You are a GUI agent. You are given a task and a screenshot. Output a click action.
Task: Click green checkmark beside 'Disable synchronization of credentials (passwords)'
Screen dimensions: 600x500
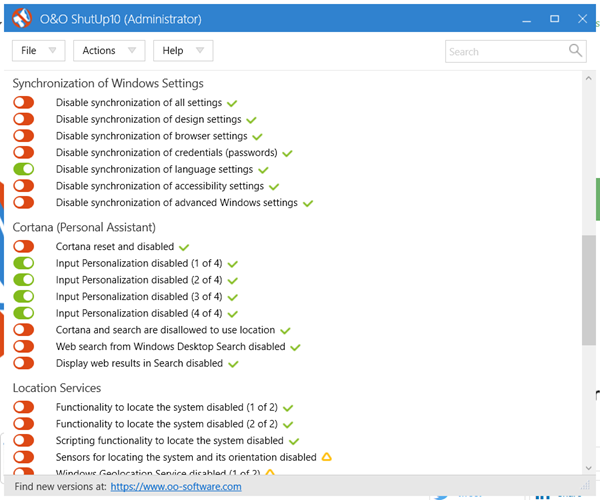[287, 153]
